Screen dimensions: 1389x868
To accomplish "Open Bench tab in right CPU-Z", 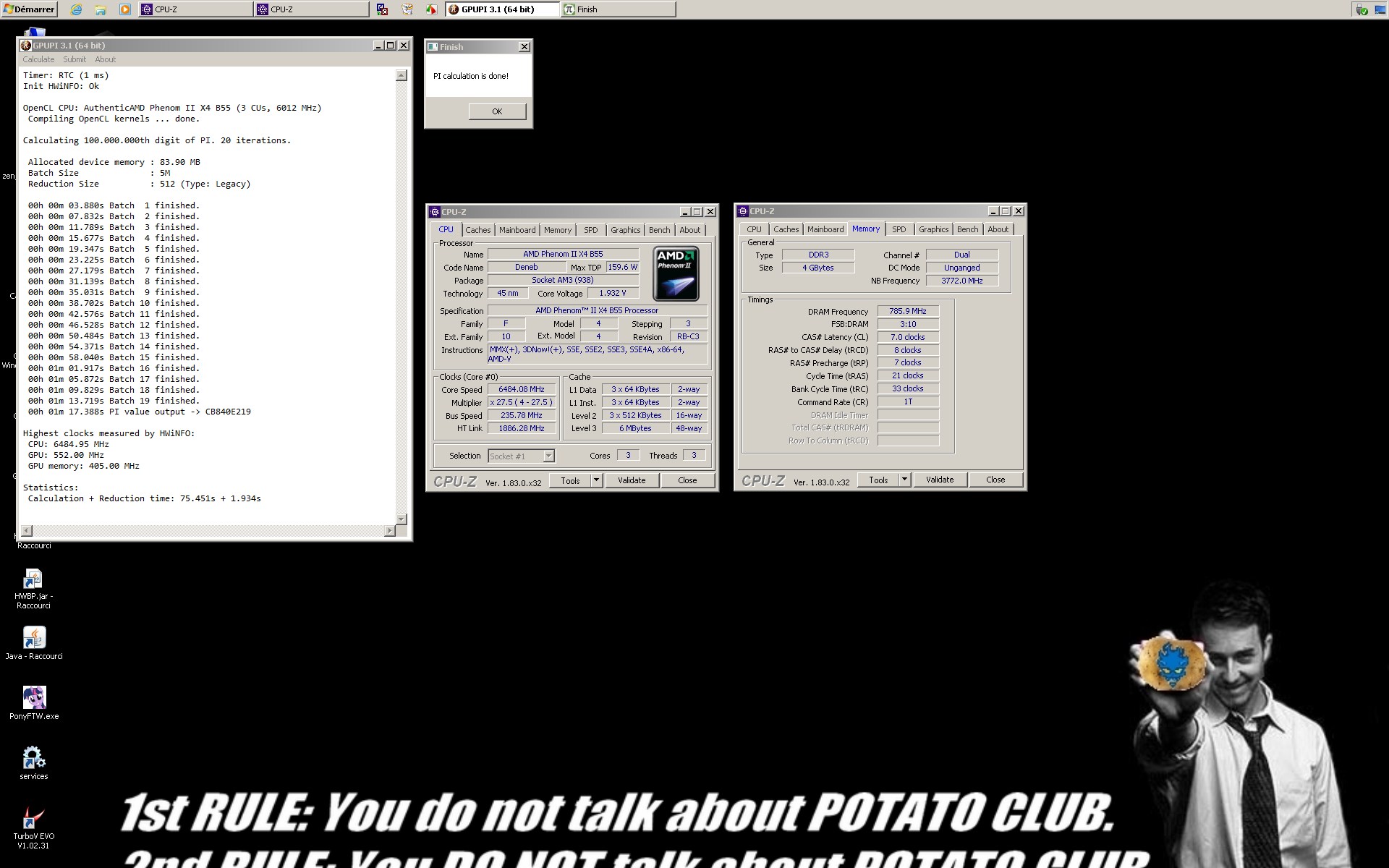I will (967, 229).
